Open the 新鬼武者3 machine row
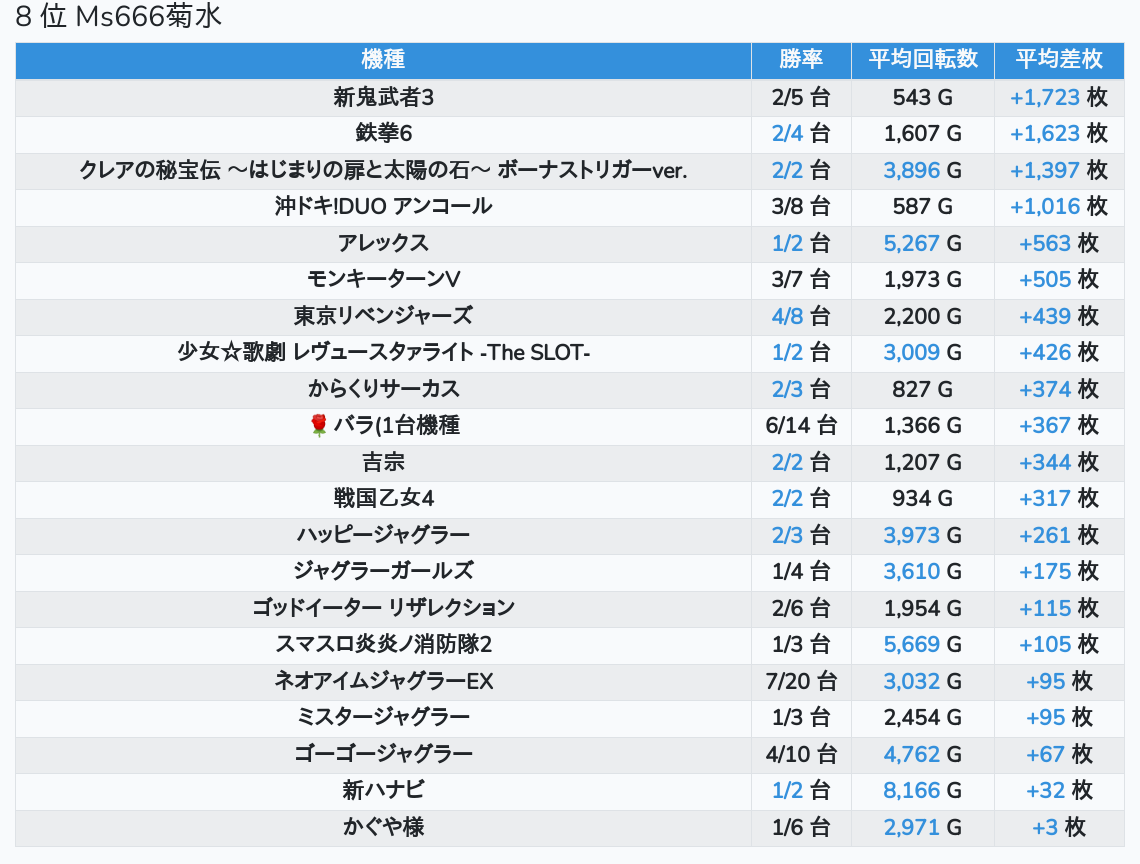 pyautogui.click(x=383, y=97)
